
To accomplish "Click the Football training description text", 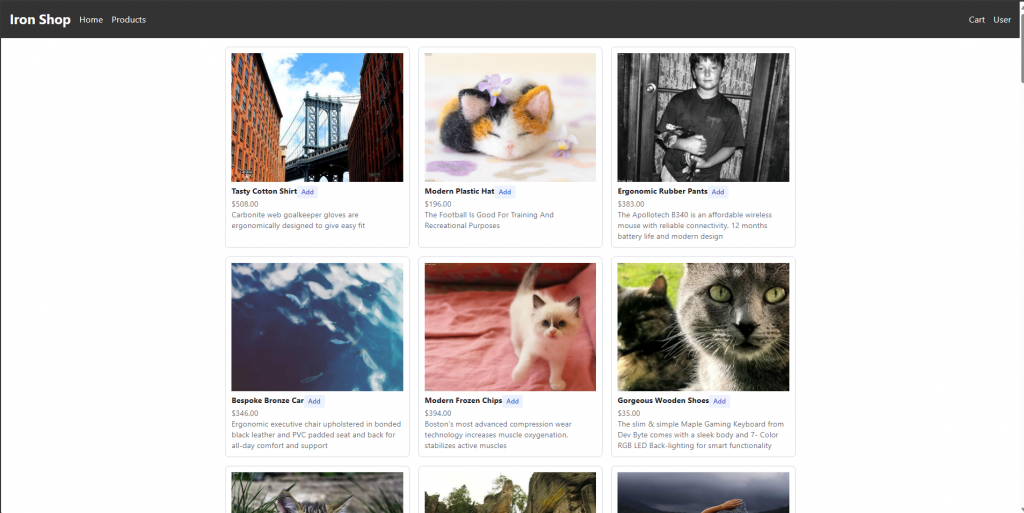I will coord(489,220).
